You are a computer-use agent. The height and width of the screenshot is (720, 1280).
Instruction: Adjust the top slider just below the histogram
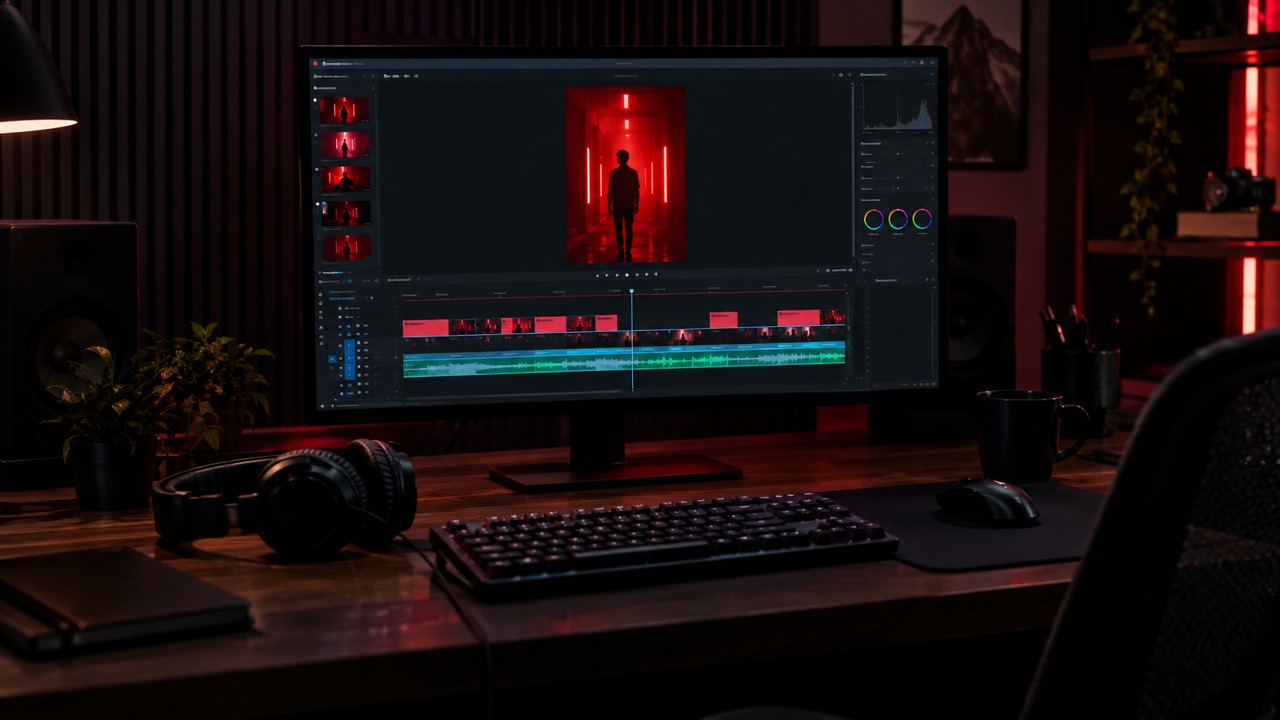tap(897, 154)
